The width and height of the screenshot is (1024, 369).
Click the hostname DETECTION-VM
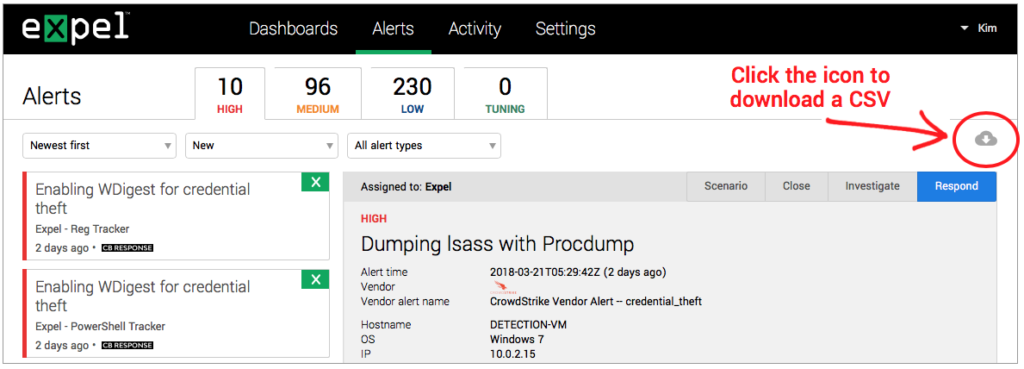528,325
